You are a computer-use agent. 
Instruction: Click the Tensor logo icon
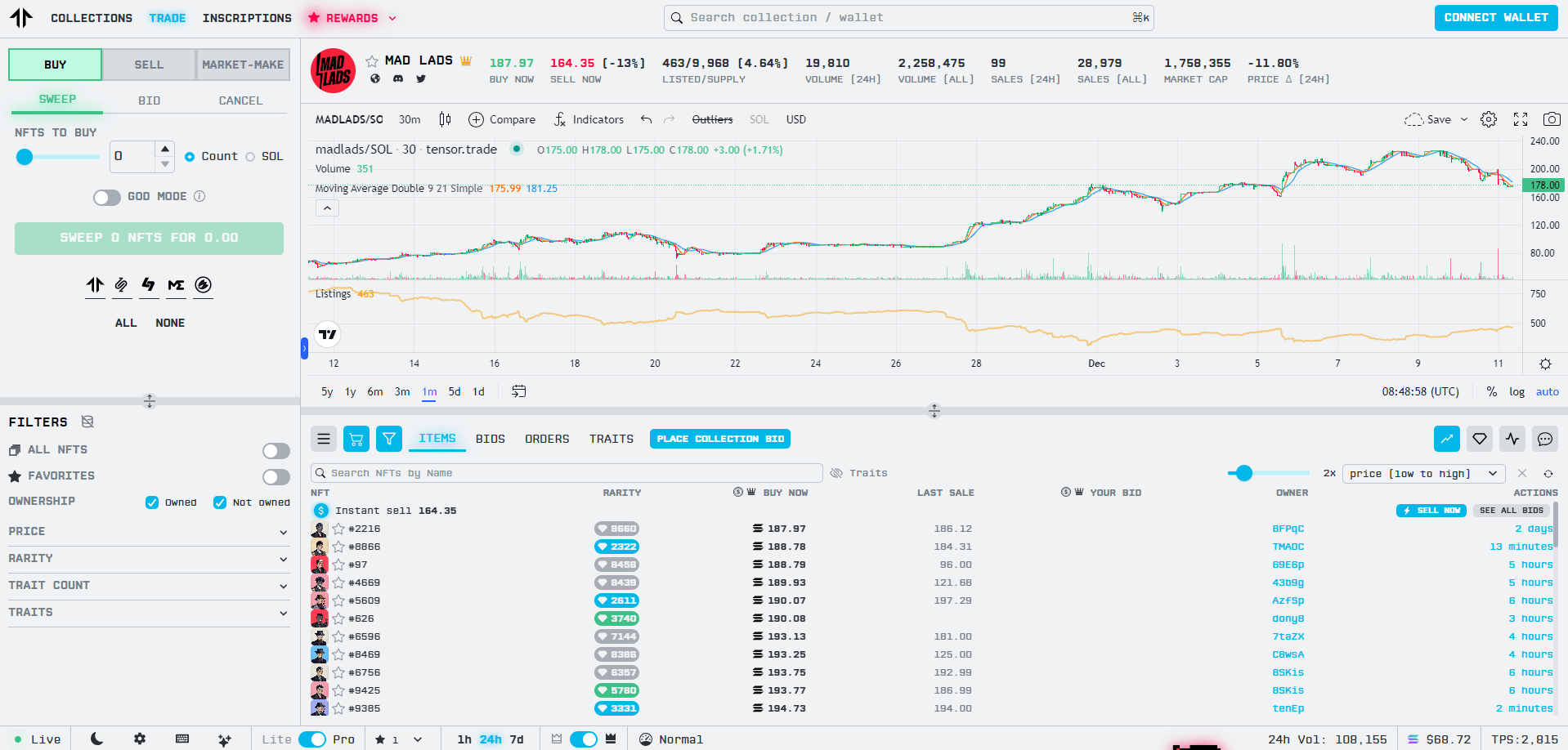click(x=21, y=17)
